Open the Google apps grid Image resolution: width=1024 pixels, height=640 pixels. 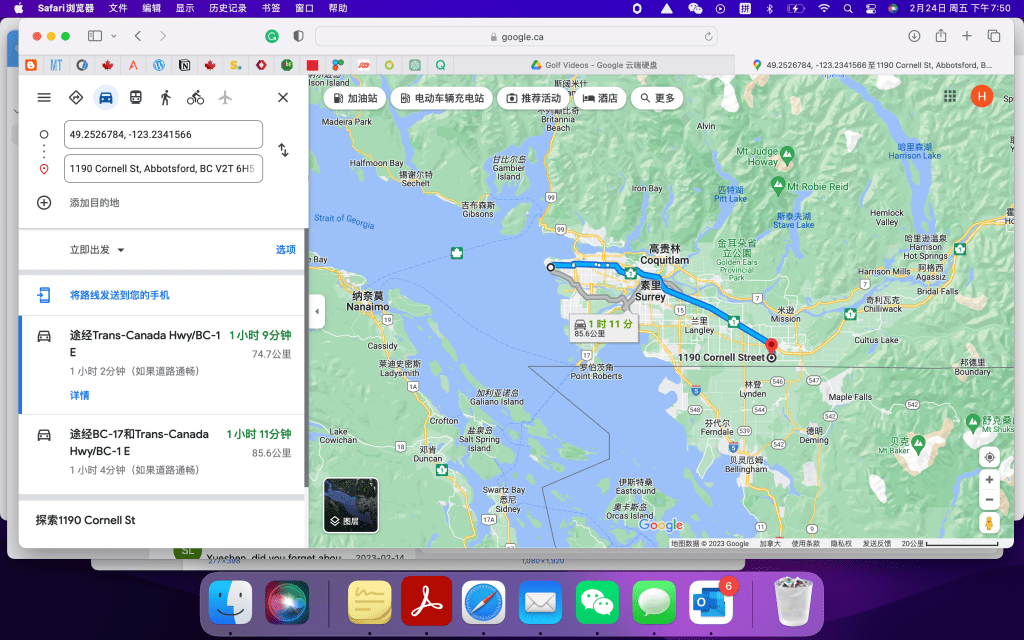(x=950, y=96)
